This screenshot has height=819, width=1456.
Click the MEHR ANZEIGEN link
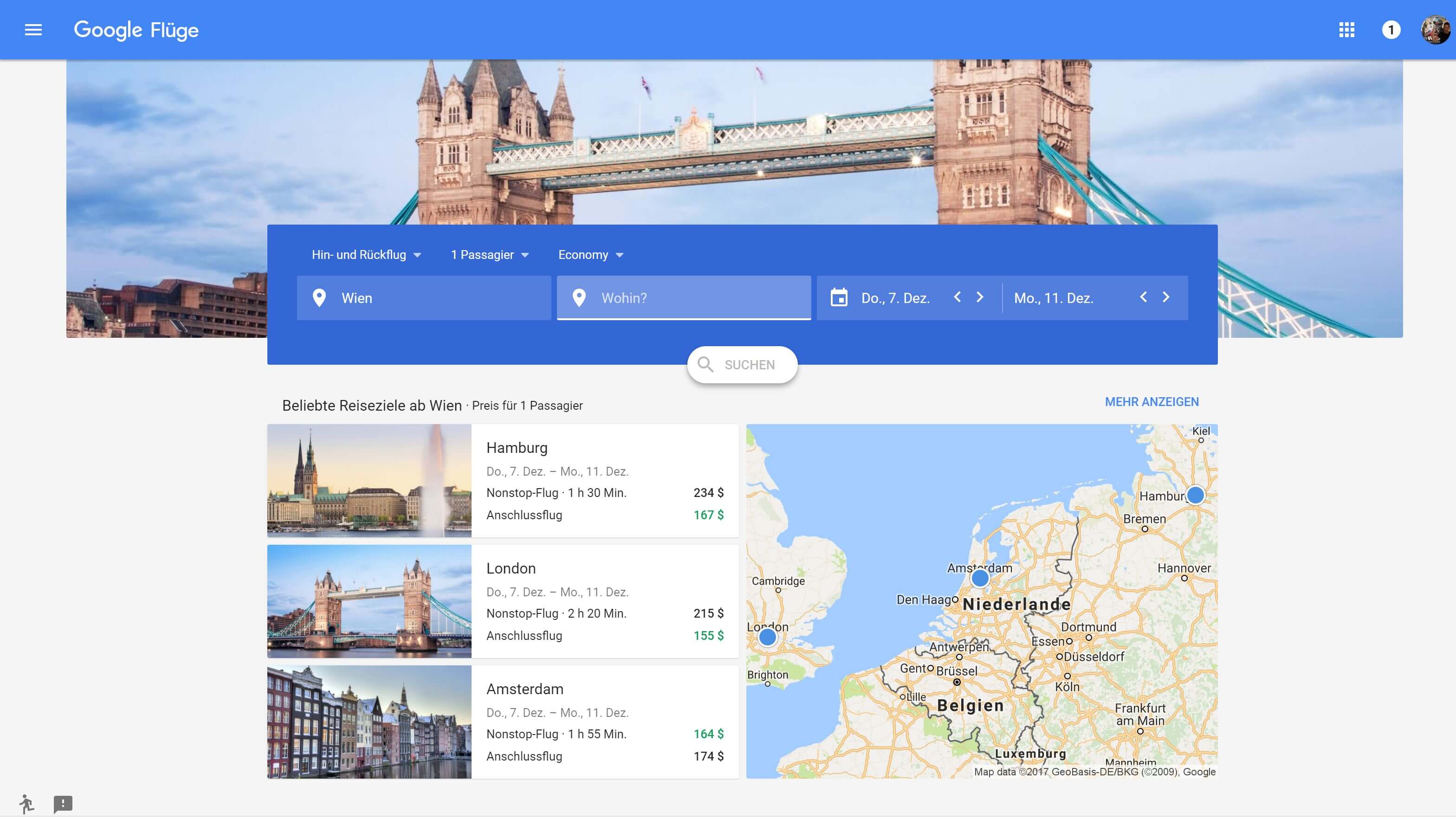click(1152, 402)
